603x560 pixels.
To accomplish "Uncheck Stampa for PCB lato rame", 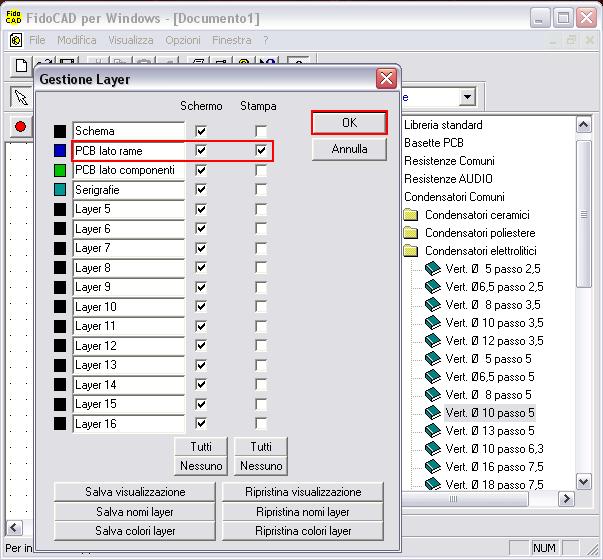I will [x=261, y=150].
